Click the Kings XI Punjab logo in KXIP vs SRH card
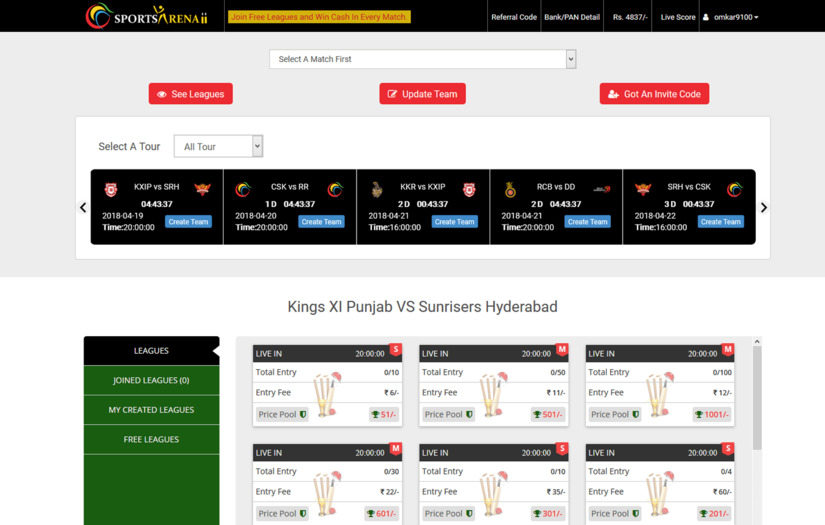 click(x=110, y=189)
